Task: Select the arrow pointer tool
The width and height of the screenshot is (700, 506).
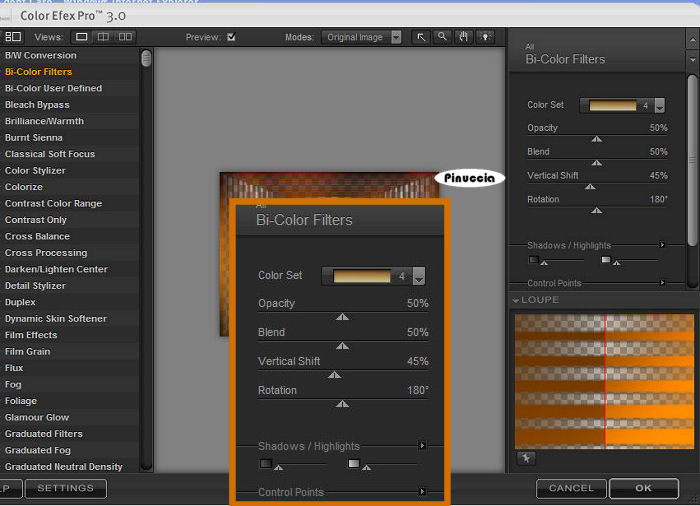Action: 421,37
